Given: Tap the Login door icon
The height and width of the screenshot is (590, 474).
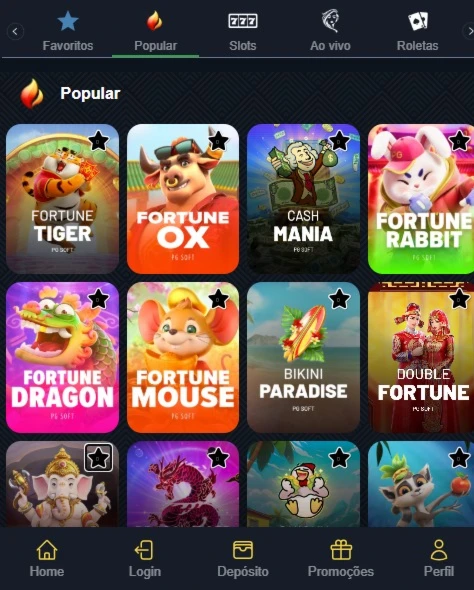Looking at the screenshot, I should pos(144,550).
